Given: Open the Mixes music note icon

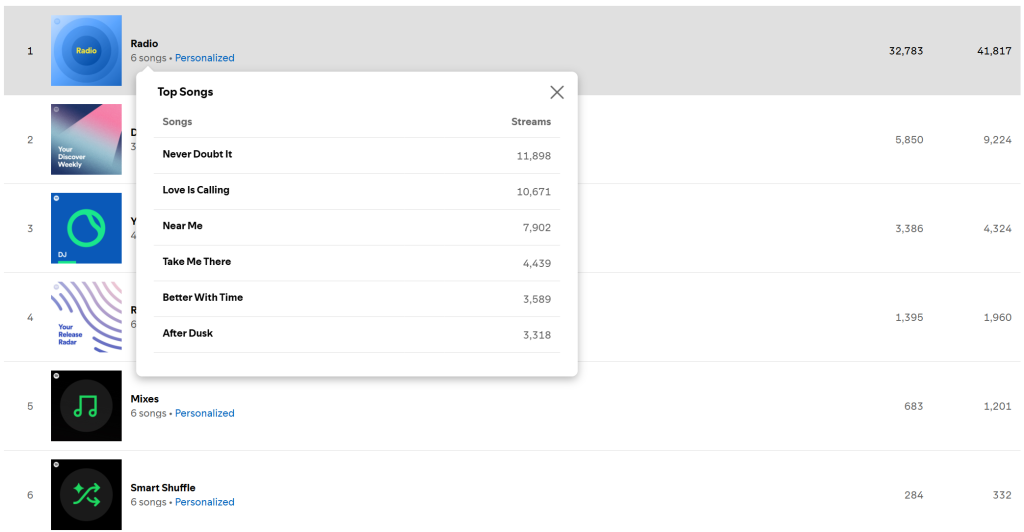Looking at the screenshot, I should [86, 406].
